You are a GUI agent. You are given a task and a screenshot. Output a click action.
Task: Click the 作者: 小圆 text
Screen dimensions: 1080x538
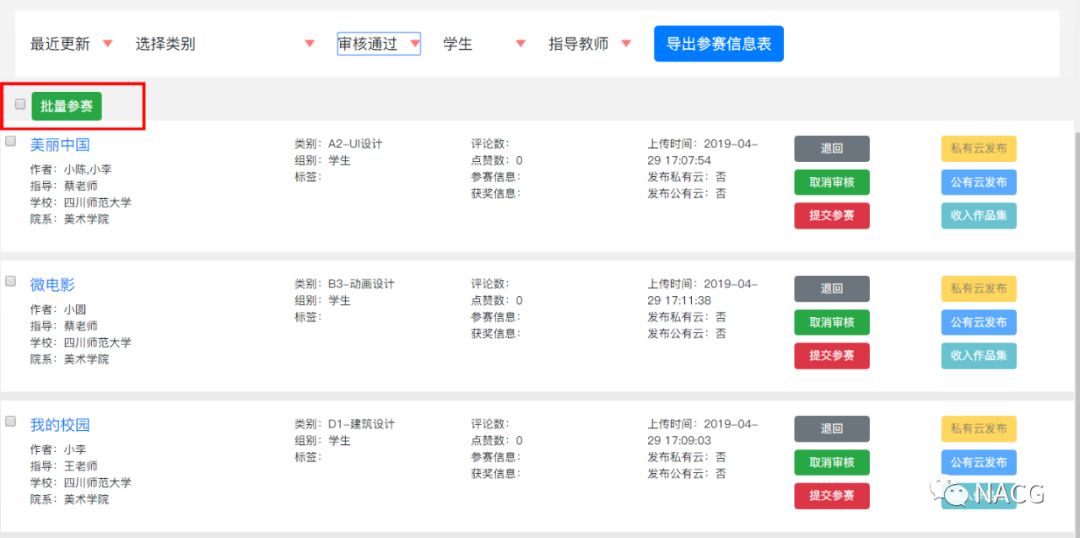pos(59,309)
